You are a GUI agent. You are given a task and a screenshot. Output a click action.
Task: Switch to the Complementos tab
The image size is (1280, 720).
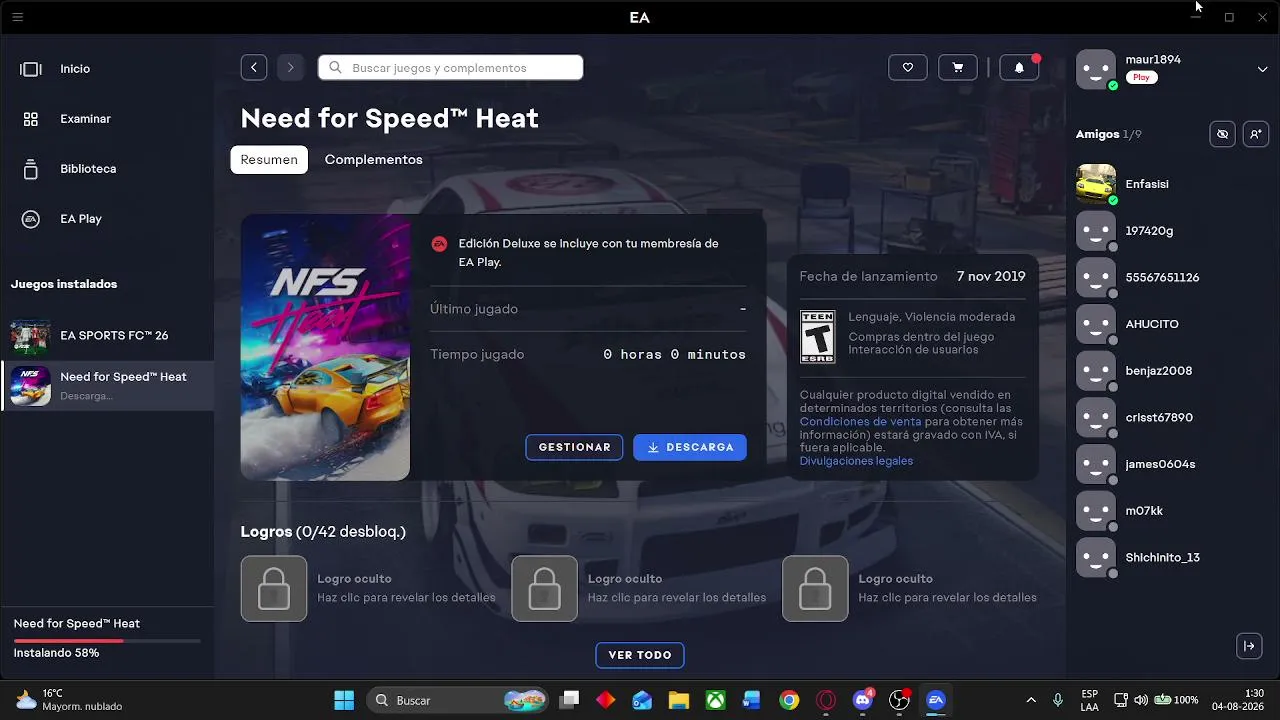coord(374,160)
